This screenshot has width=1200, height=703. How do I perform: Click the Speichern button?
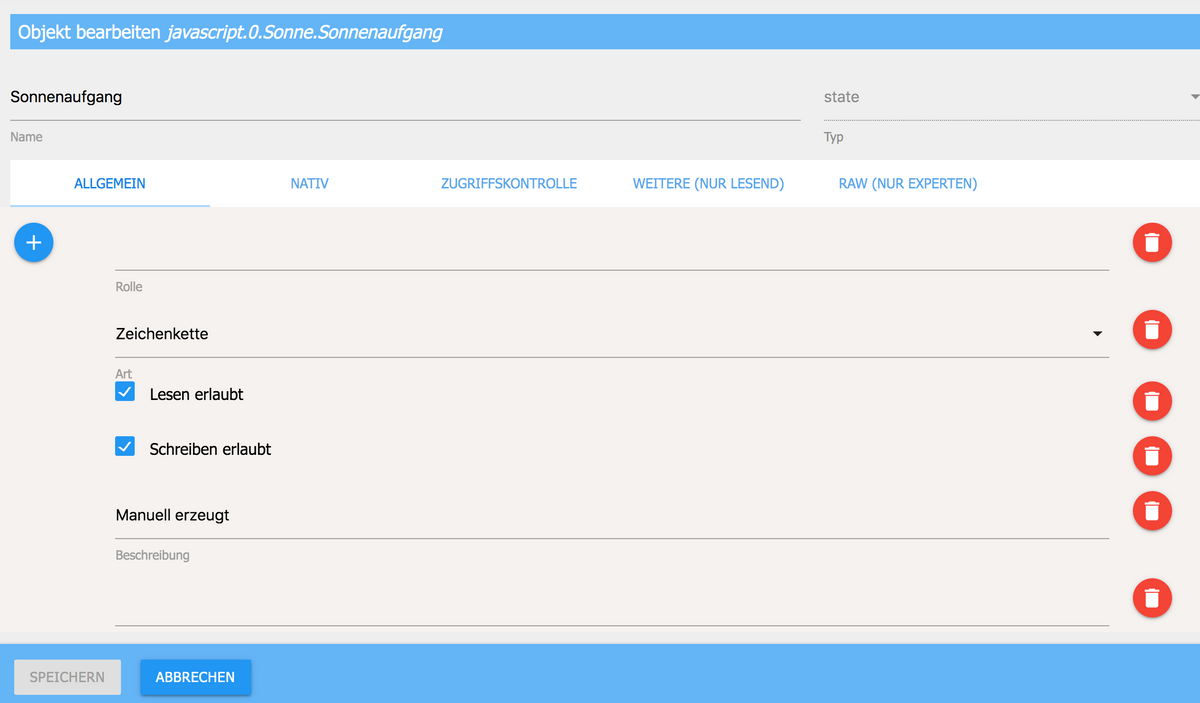[67, 677]
